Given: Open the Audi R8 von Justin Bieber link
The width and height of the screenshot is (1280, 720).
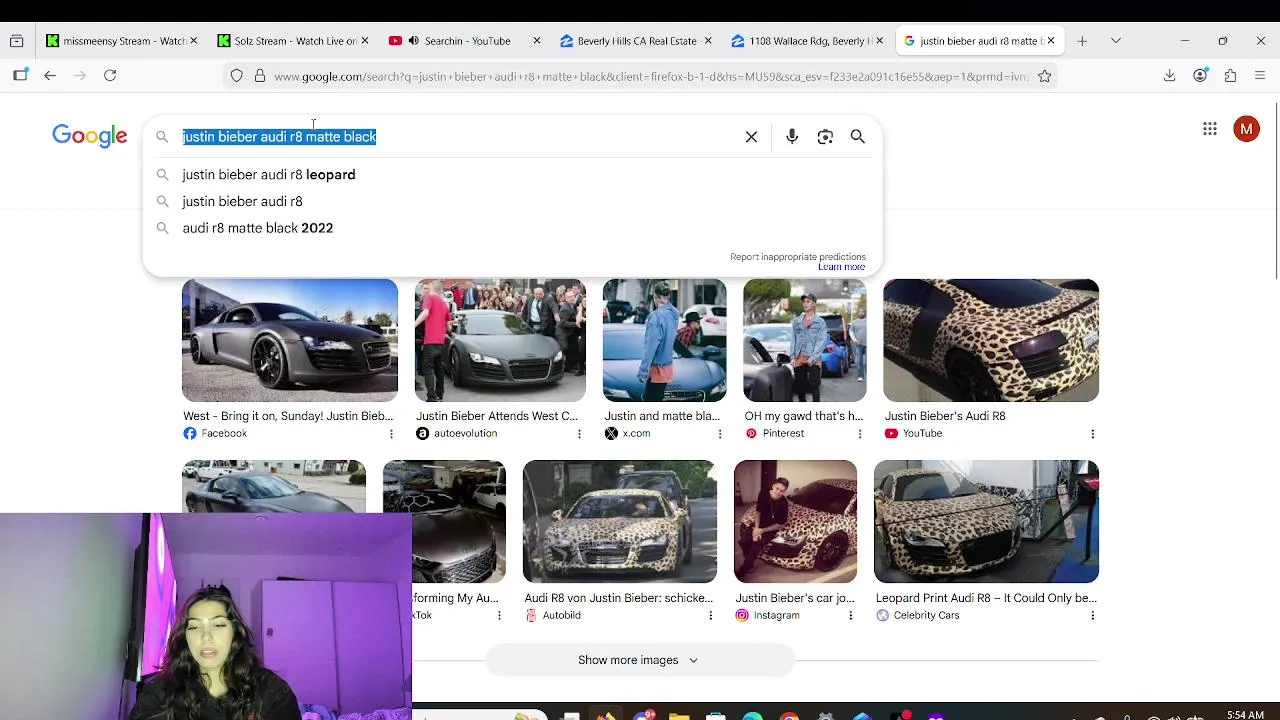Looking at the screenshot, I should [x=619, y=598].
